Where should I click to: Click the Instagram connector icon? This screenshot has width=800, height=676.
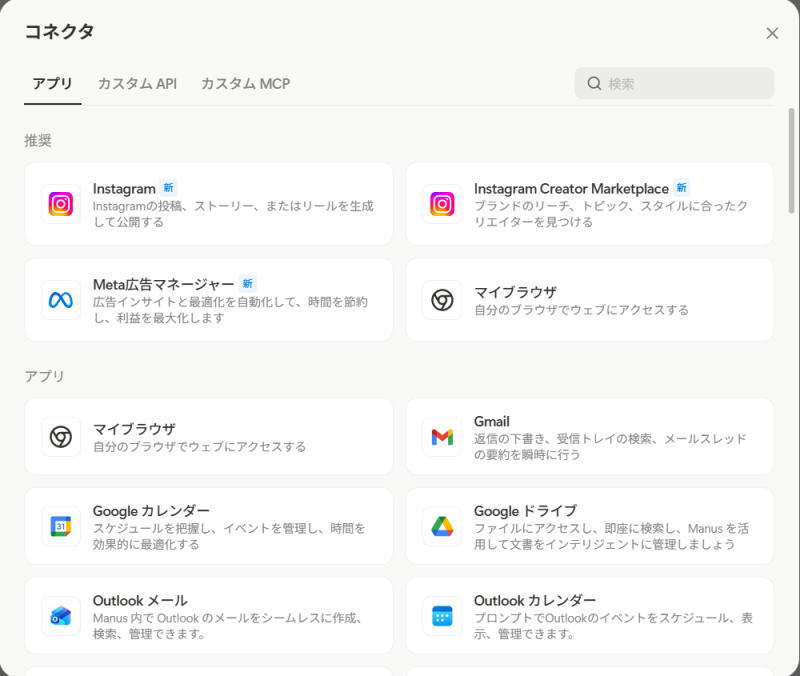(60, 204)
